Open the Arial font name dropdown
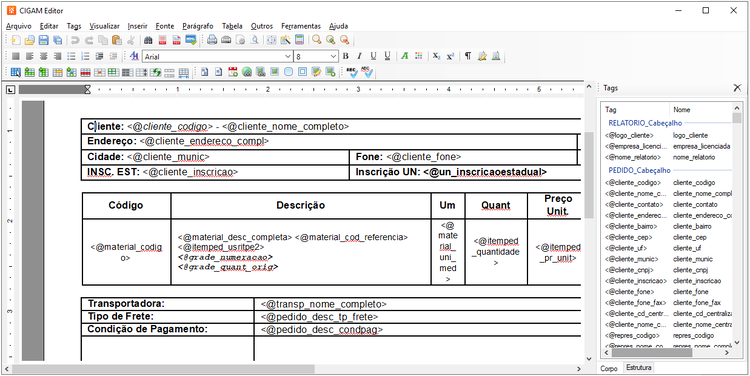The image size is (750, 376). click(x=287, y=56)
